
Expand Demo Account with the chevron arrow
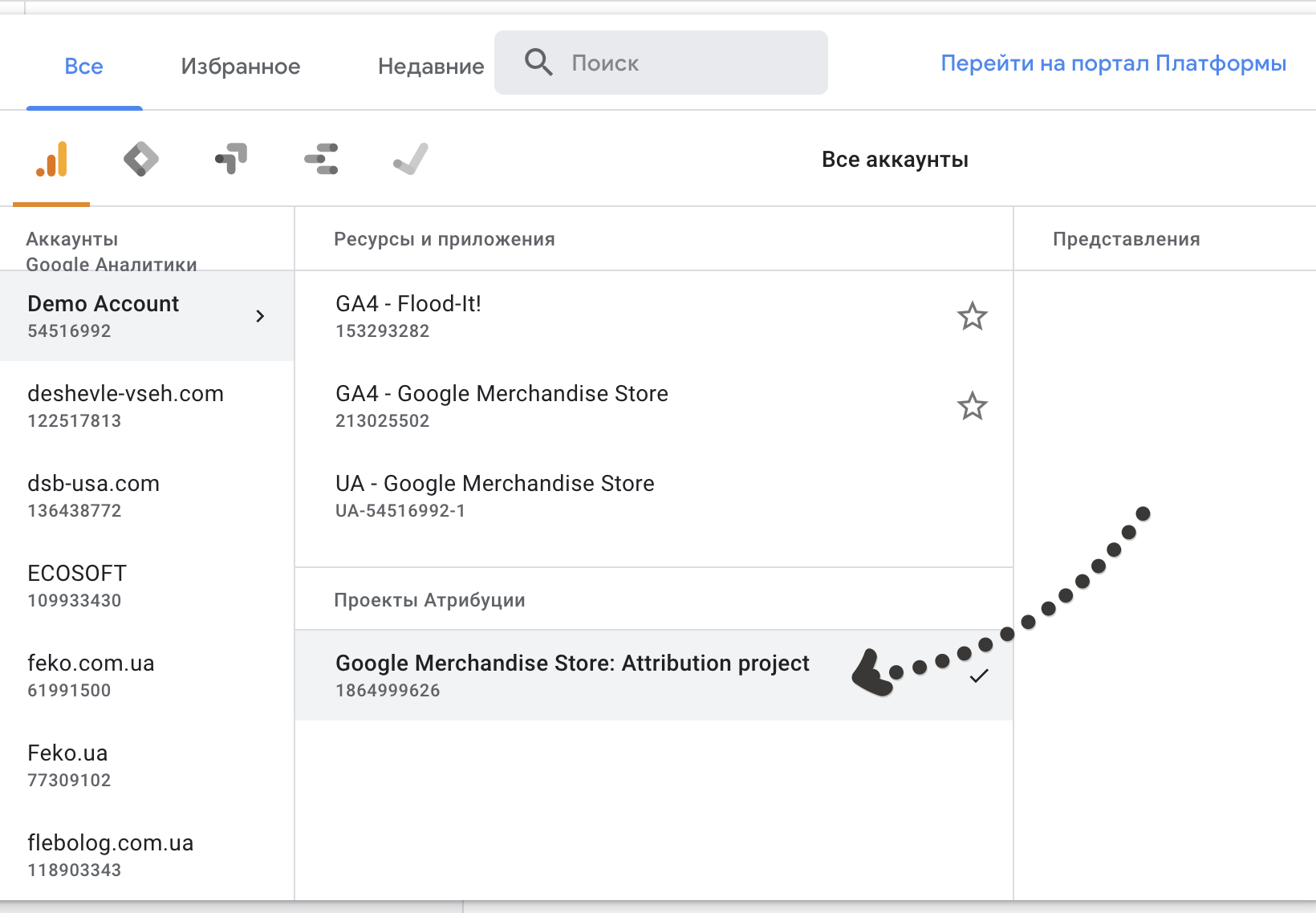click(260, 316)
